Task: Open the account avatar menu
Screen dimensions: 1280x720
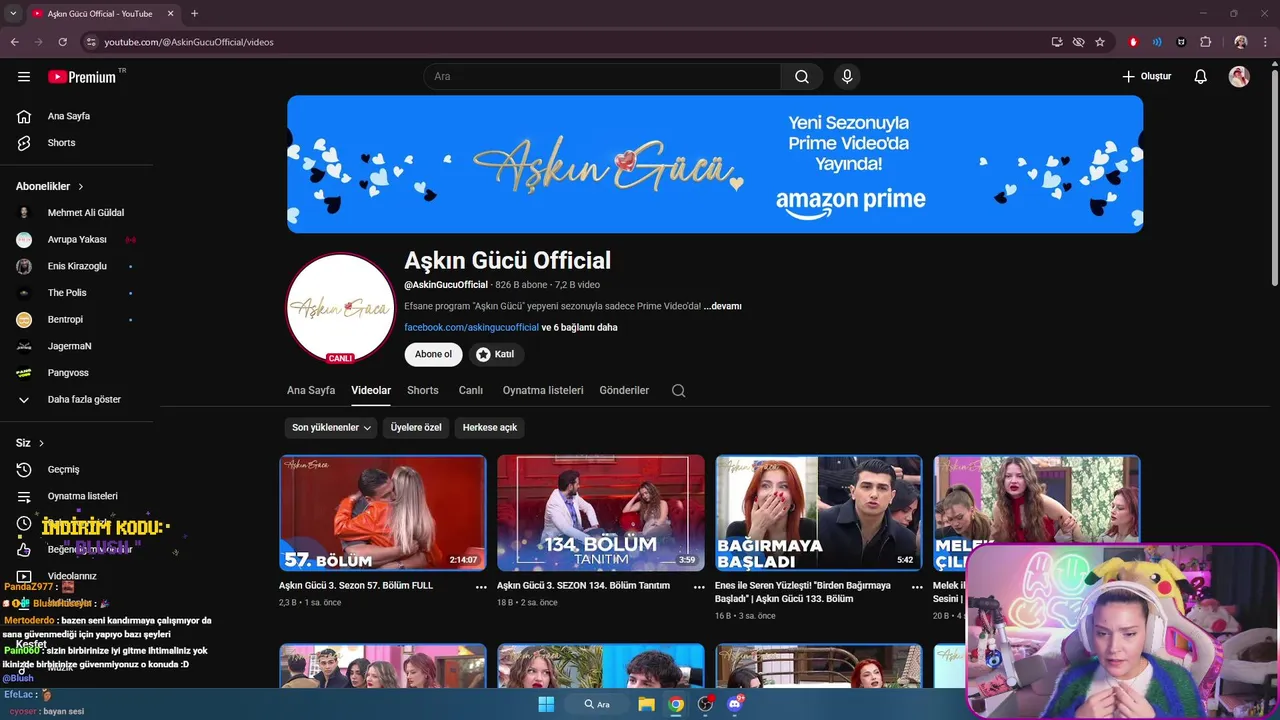Action: 1239,77
